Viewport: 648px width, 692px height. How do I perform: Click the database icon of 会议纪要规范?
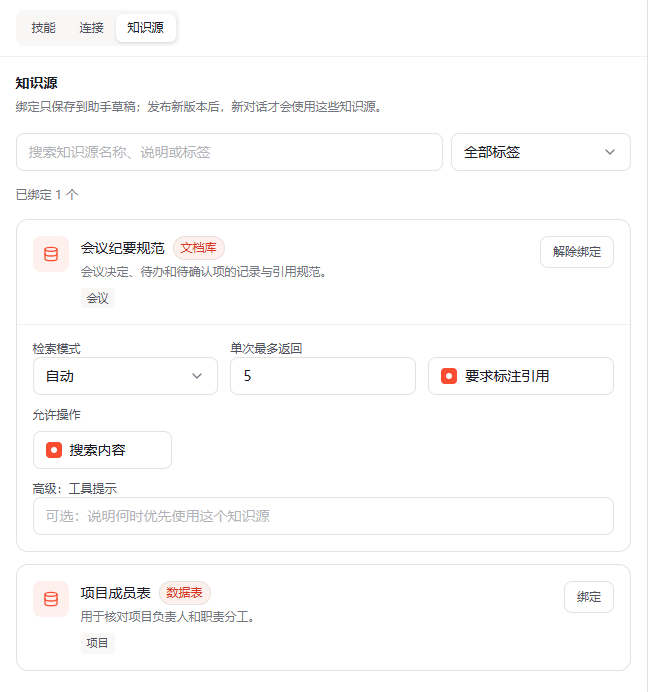click(51, 254)
